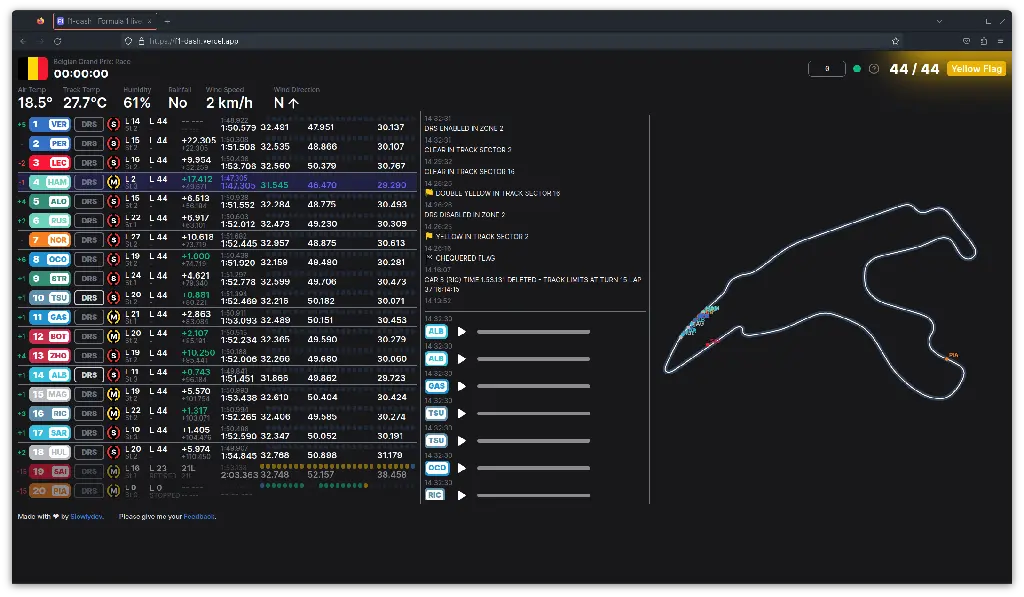
Task: Click soft tyre icon in HUL row
Action: click(114, 452)
